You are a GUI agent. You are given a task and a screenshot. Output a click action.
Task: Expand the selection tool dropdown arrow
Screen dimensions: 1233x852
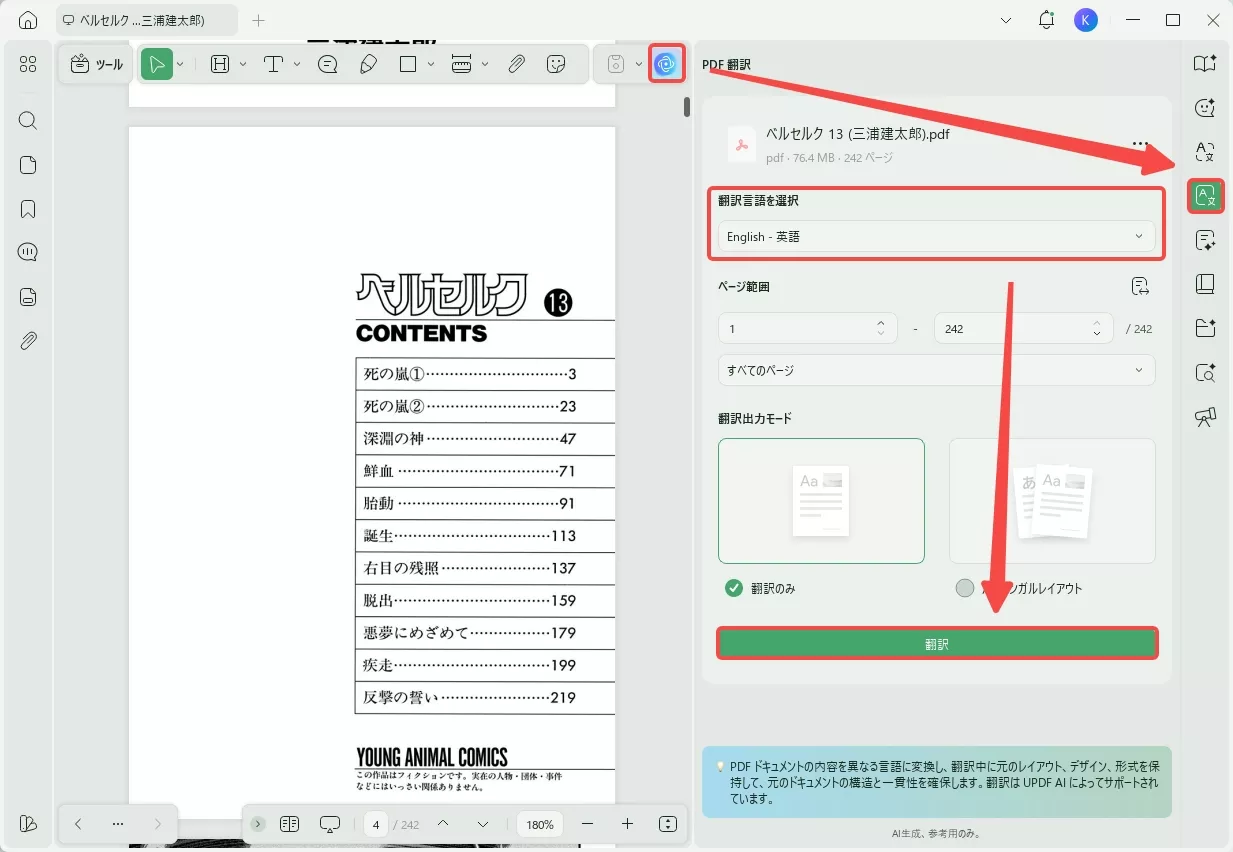point(180,65)
